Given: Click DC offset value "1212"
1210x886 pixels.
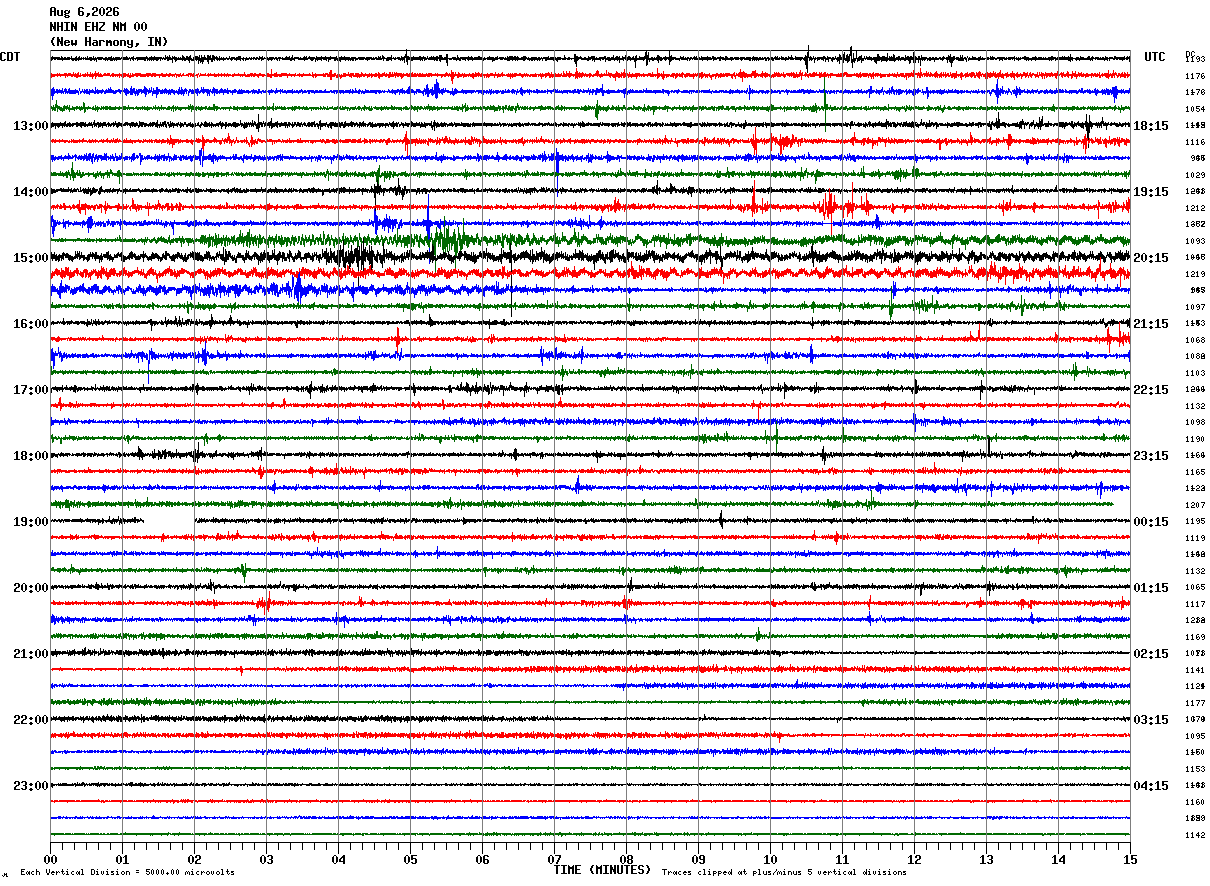Looking at the screenshot, I should (x=1195, y=208).
